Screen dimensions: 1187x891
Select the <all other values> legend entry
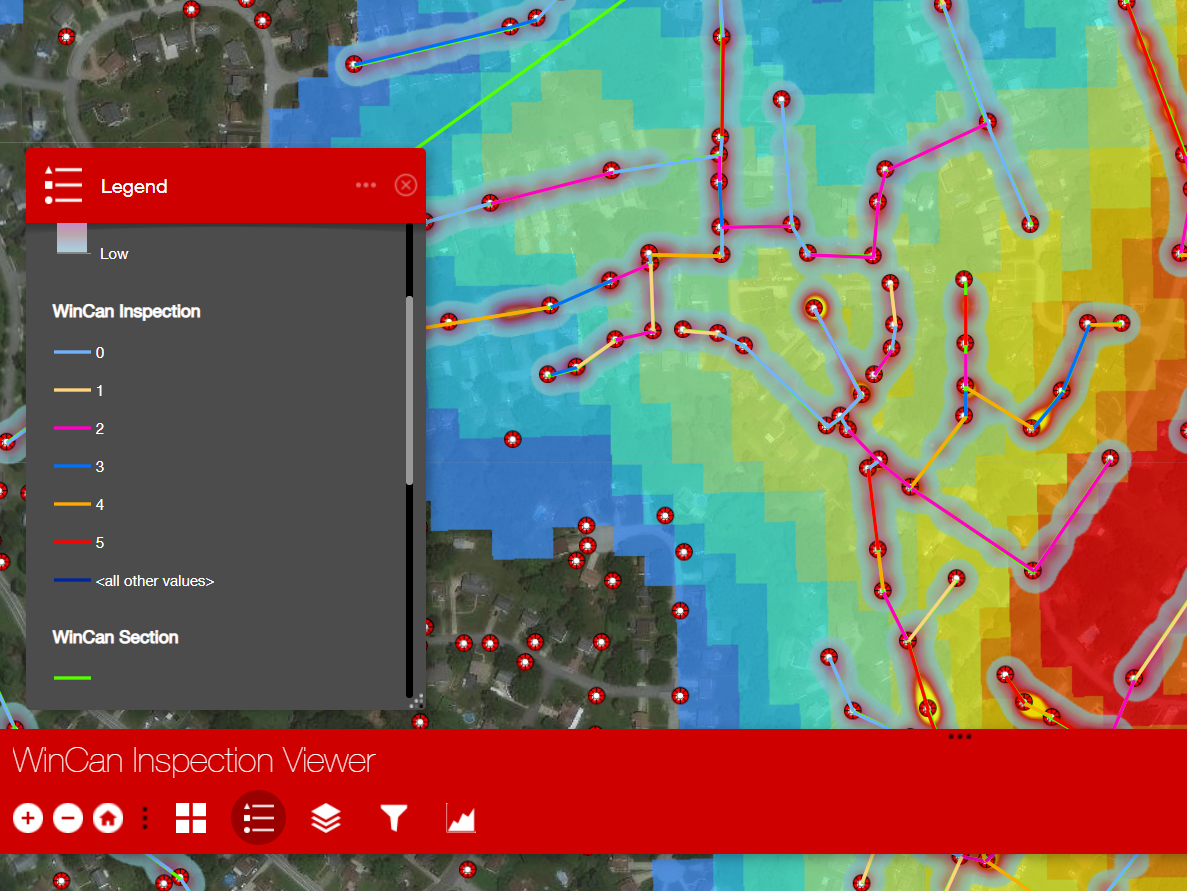pyautogui.click(x=155, y=581)
